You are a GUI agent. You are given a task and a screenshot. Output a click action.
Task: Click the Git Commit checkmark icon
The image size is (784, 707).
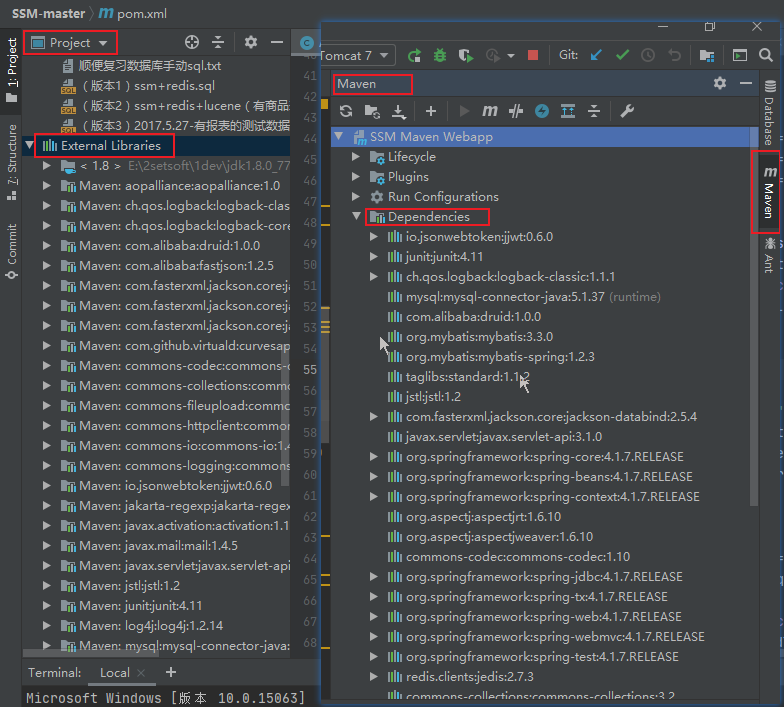pyautogui.click(x=622, y=56)
